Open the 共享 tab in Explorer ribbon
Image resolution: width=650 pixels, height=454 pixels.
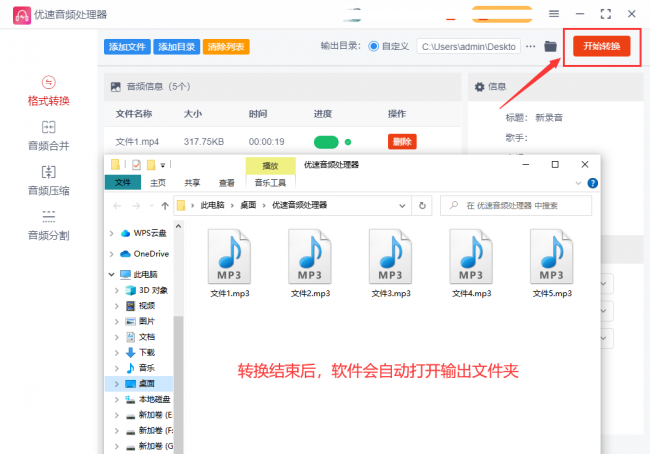[x=192, y=183]
